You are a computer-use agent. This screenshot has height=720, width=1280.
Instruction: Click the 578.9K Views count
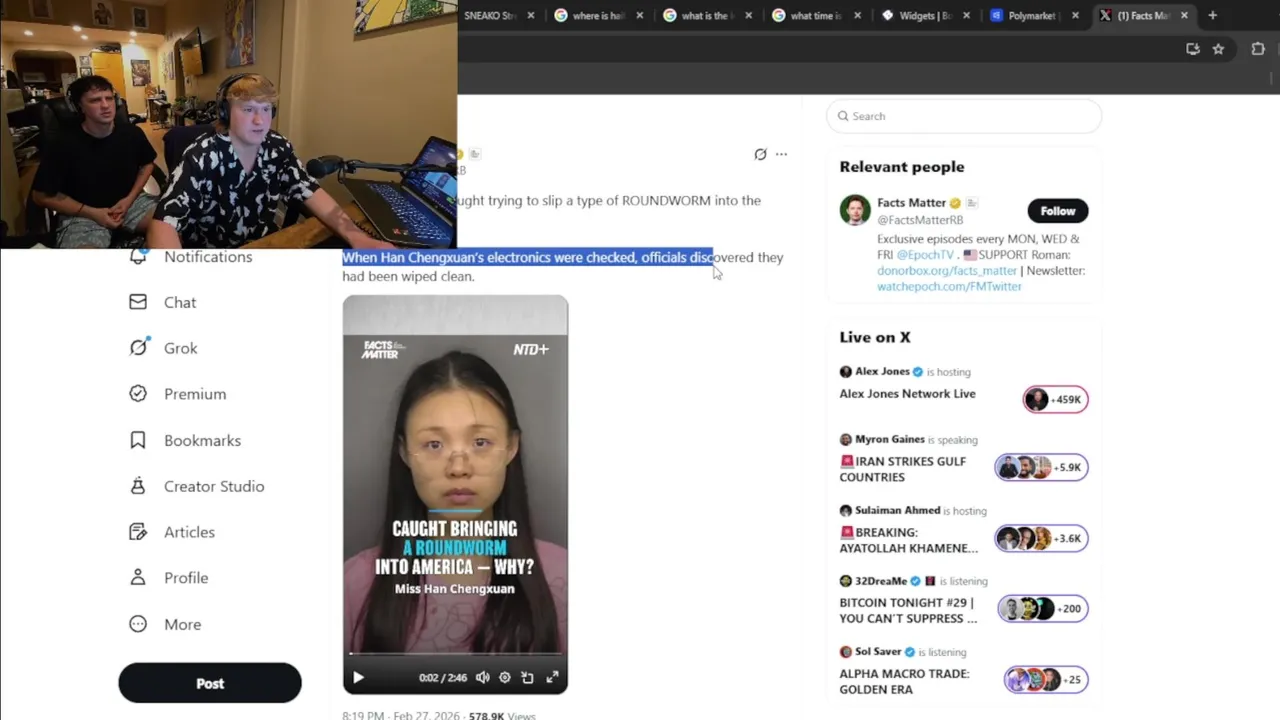point(501,716)
